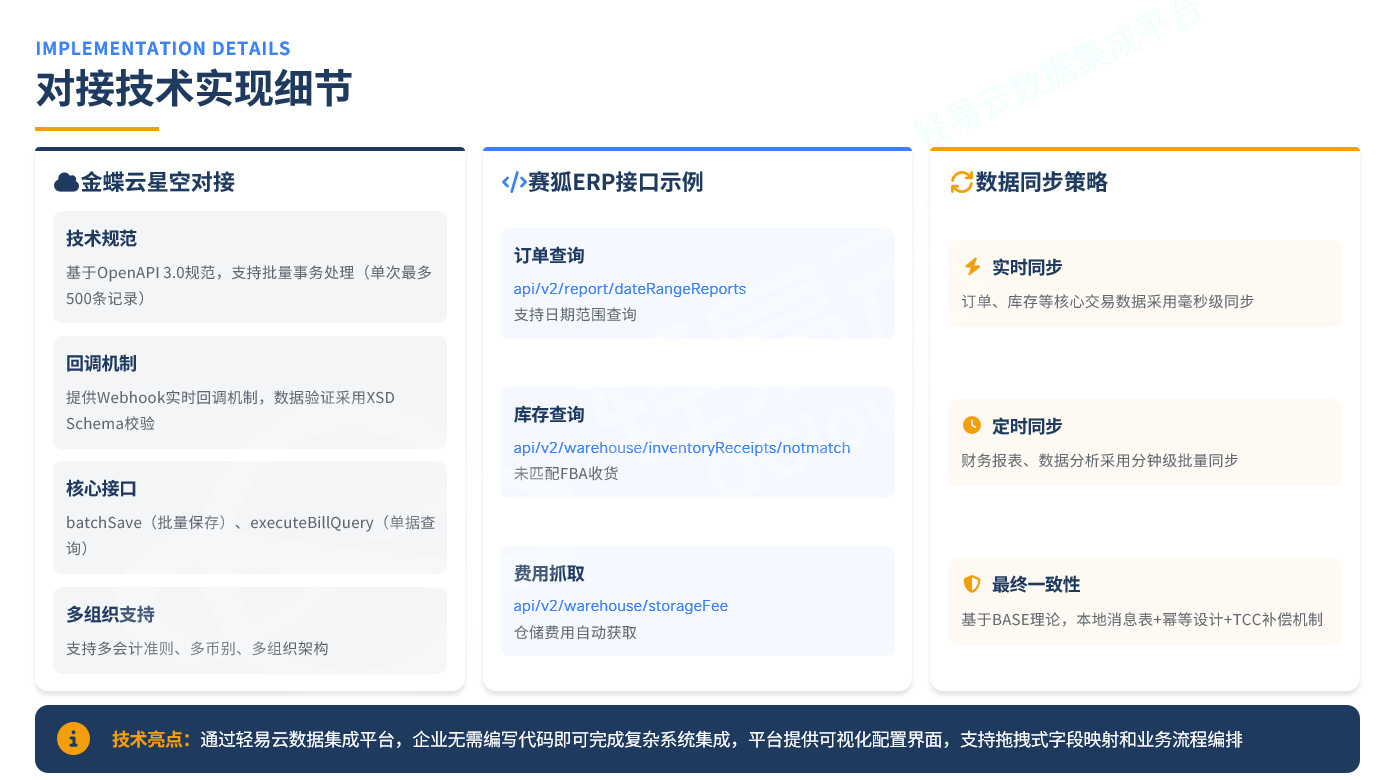
Task: Open the api/v2/report/dateRangeReports link
Action: 630,289
